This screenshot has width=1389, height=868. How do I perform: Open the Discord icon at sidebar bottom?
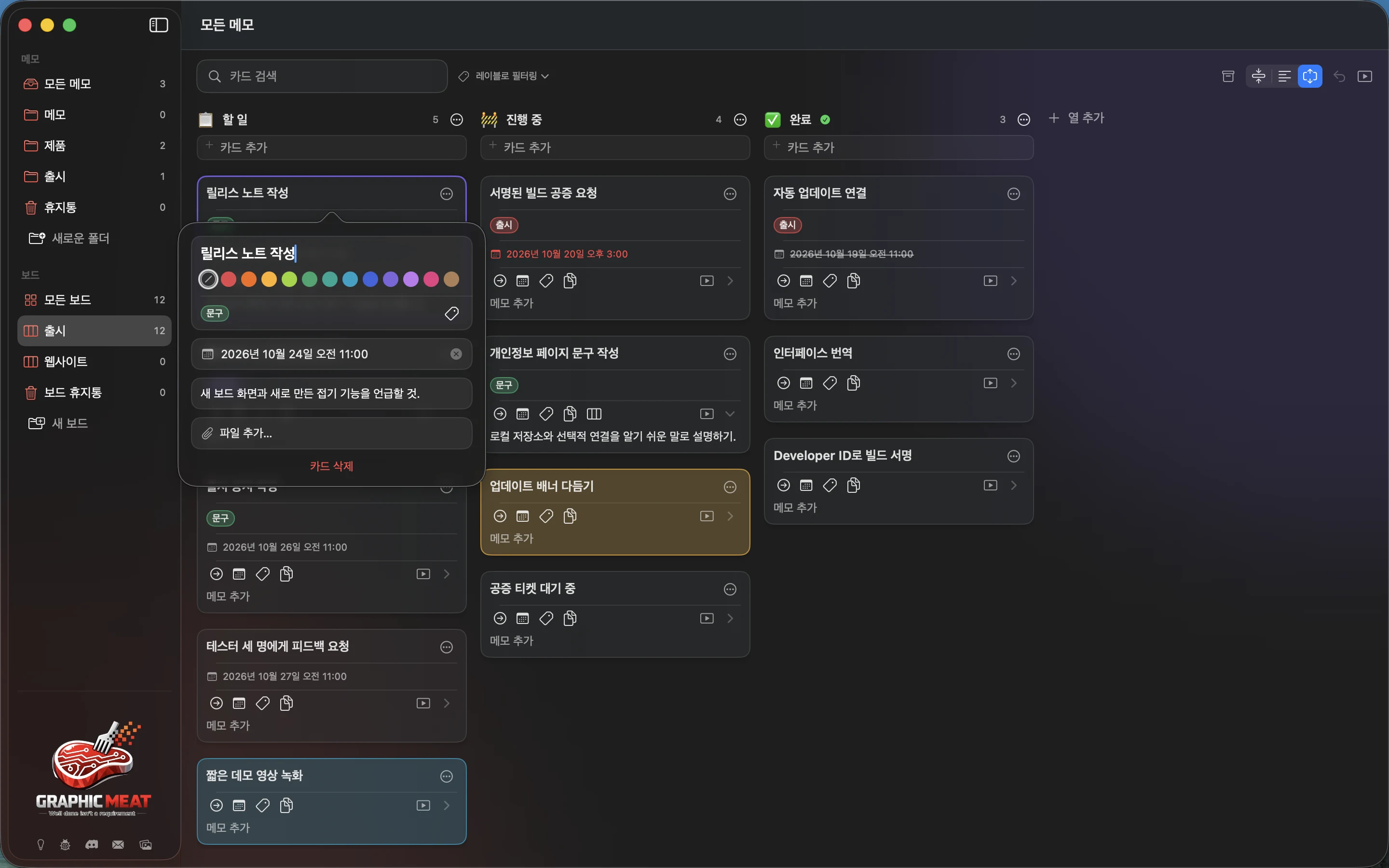[x=92, y=844]
